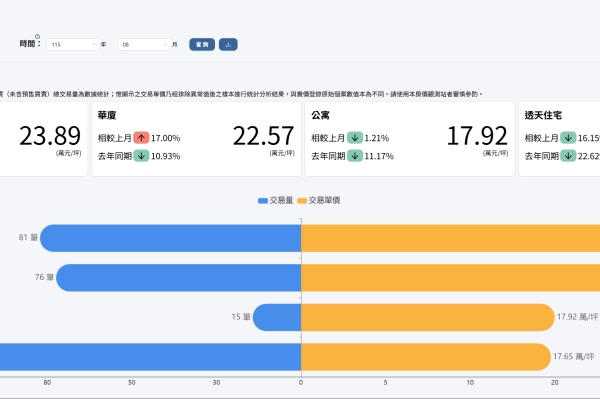600x400 pixels.
Task: Click the 17.65 萬/坪 bar label
Action: pyautogui.click(x=574, y=356)
